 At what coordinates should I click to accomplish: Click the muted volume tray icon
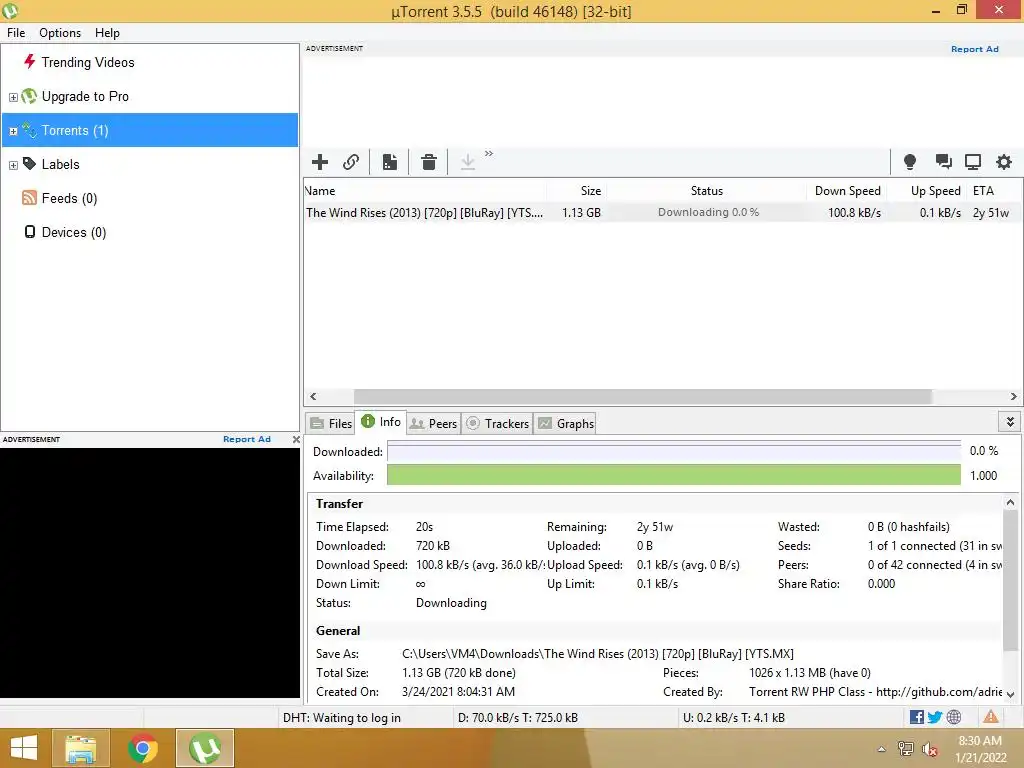coord(929,749)
